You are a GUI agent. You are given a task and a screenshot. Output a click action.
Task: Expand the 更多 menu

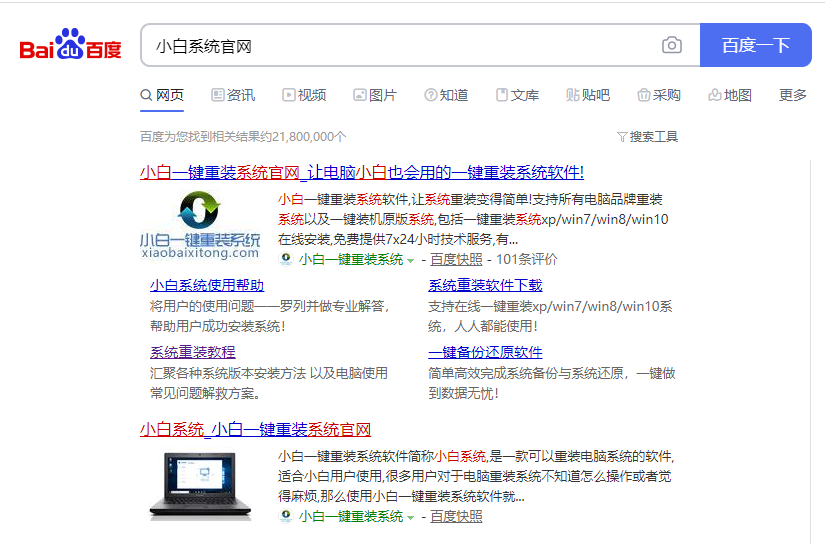[x=793, y=95]
